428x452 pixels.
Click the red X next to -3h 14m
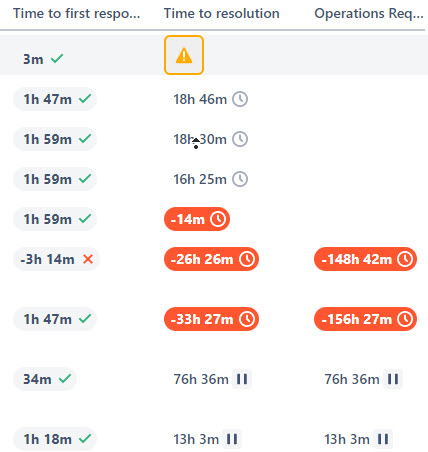point(88,259)
